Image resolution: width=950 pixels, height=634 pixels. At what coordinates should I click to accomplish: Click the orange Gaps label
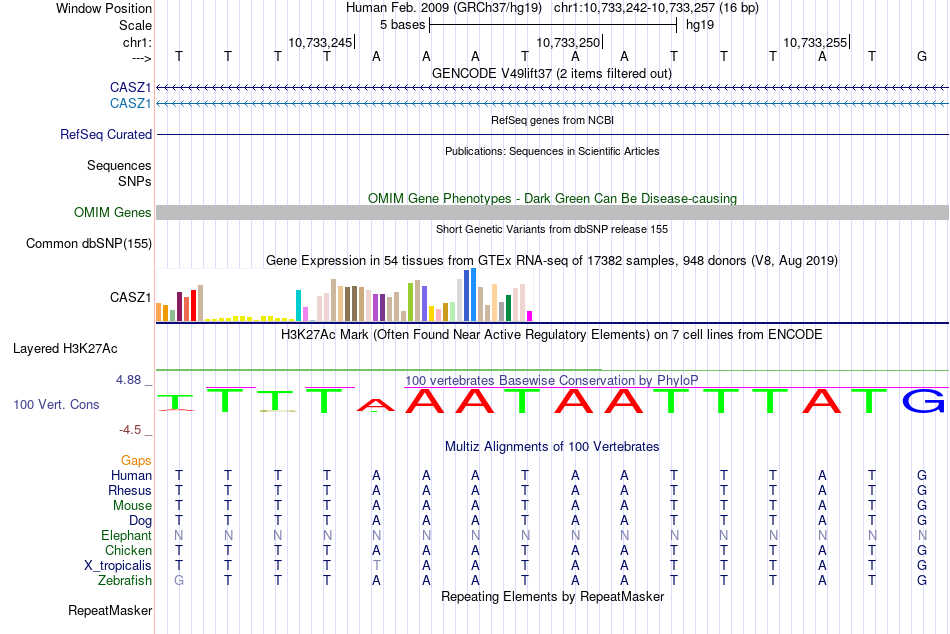point(136,461)
